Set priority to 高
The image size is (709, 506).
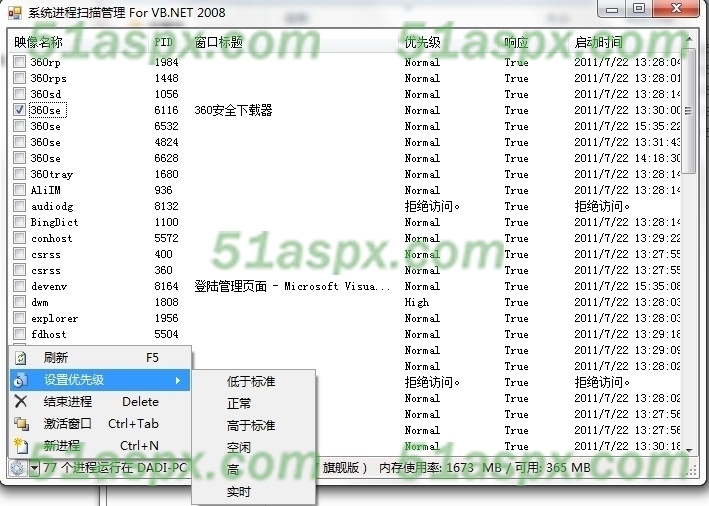coord(253,470)
